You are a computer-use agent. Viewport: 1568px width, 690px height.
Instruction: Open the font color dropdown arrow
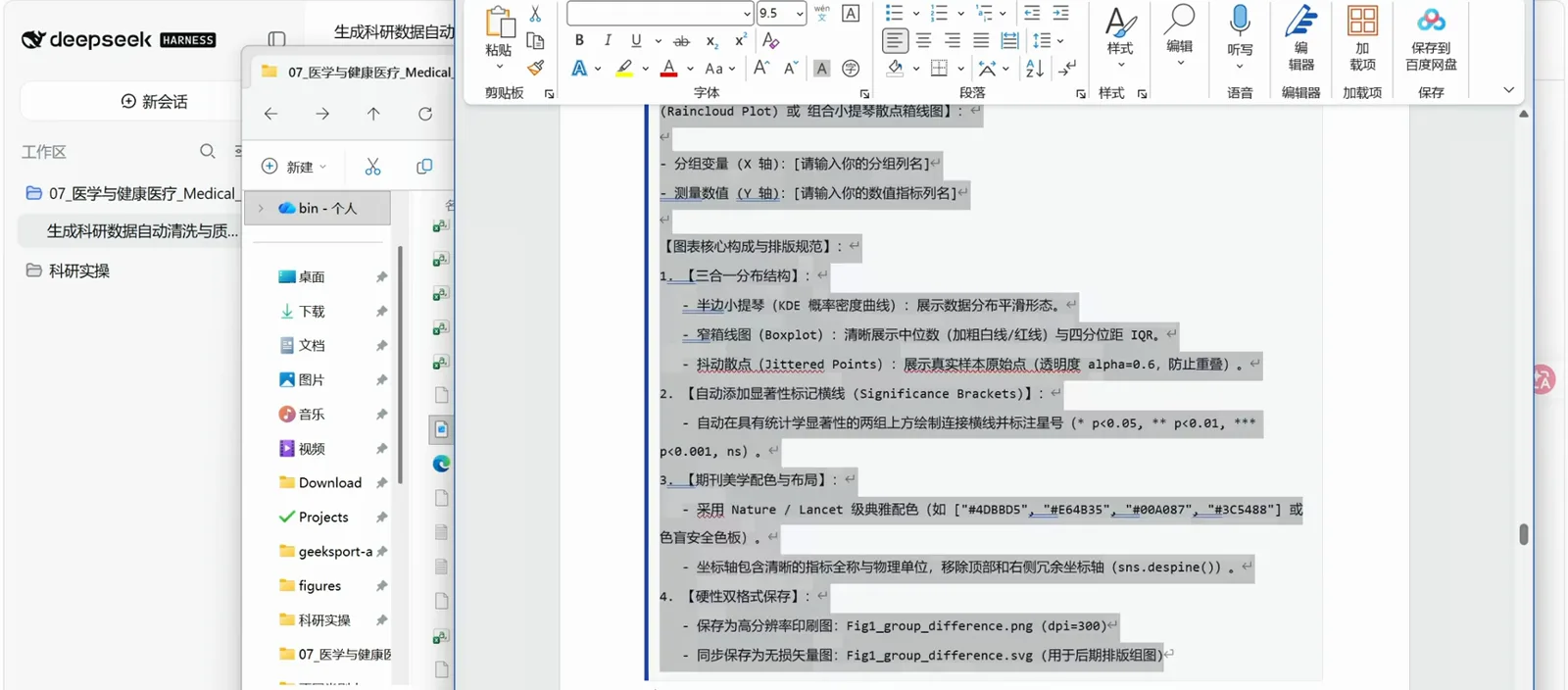coord(691,69)
